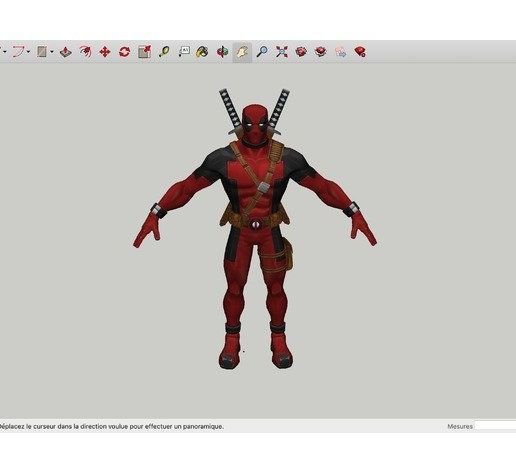The width and height of the screenshot is (516, 472).
Task: Open the Extension Manager ruby icon
Action: [360, 52]
